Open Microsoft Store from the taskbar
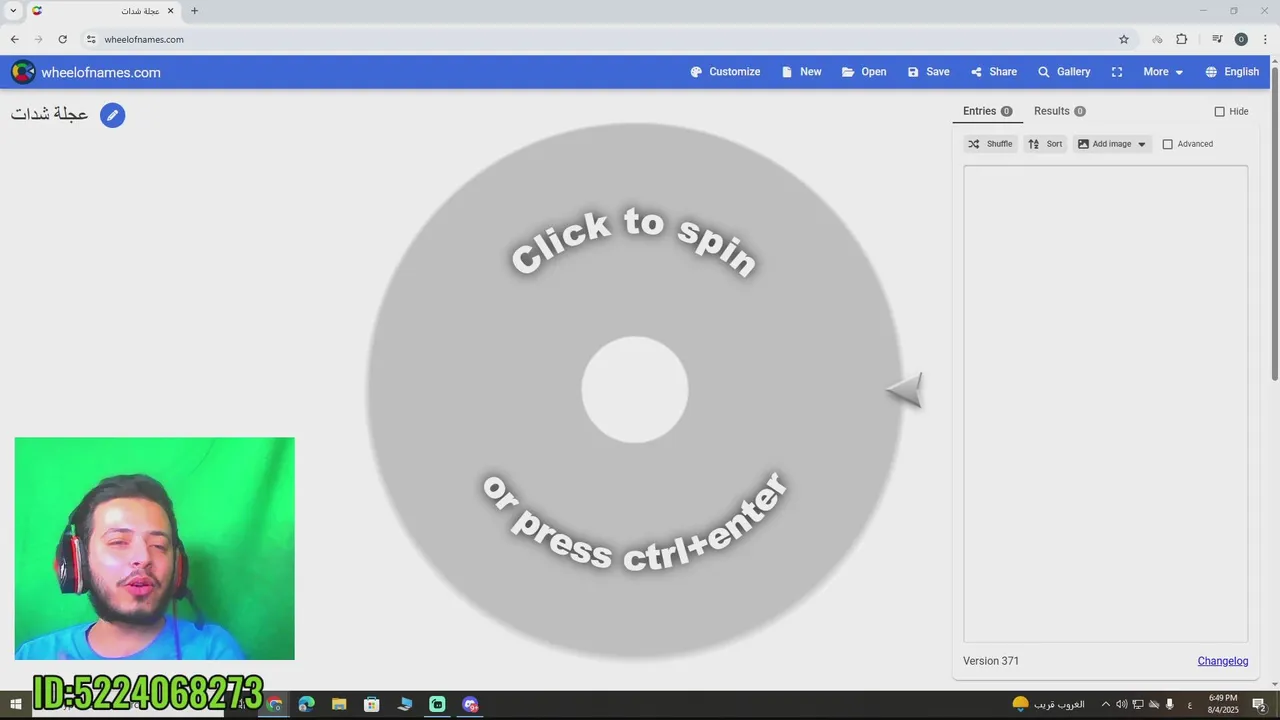This screenshot has height=720, width=1280. point(372,704)
